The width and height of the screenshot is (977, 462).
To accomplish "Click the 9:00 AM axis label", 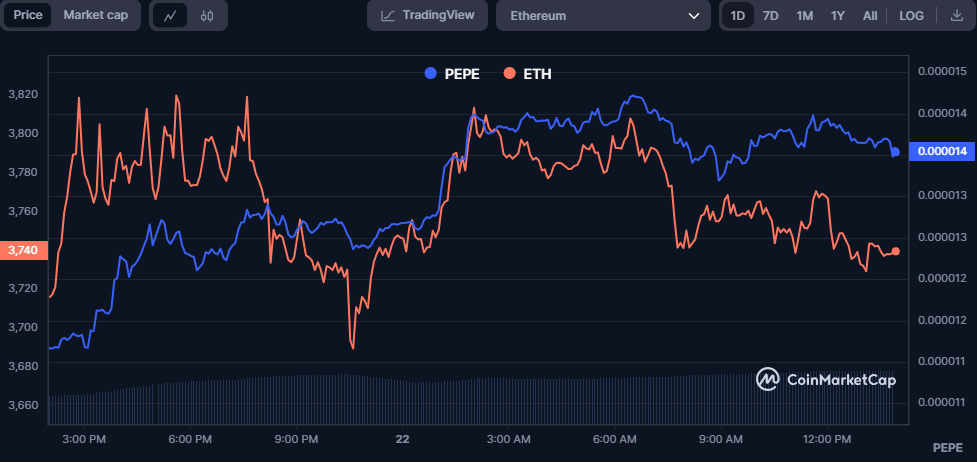I will pyautogui.click(x=722, y=440).
